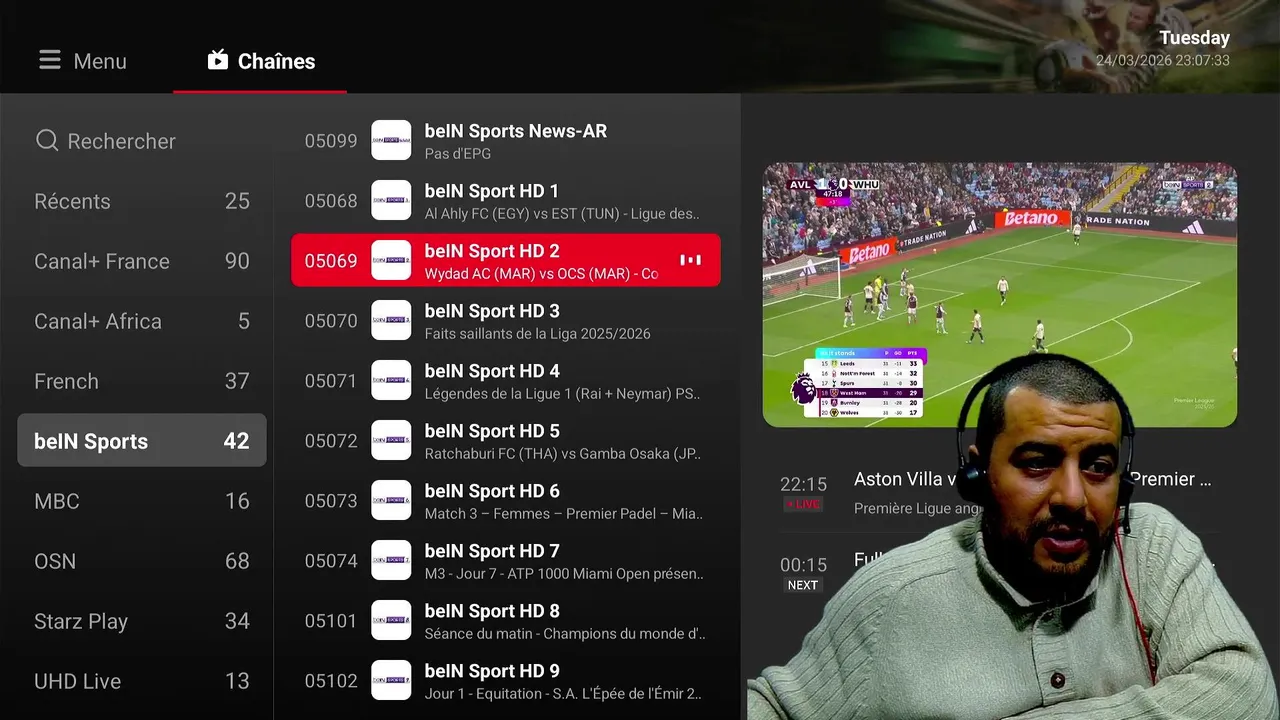Image resolution: width=1280 pixels, height=720 pixels.
Task: Select the beIN Sports category
Action: point(142,441)
